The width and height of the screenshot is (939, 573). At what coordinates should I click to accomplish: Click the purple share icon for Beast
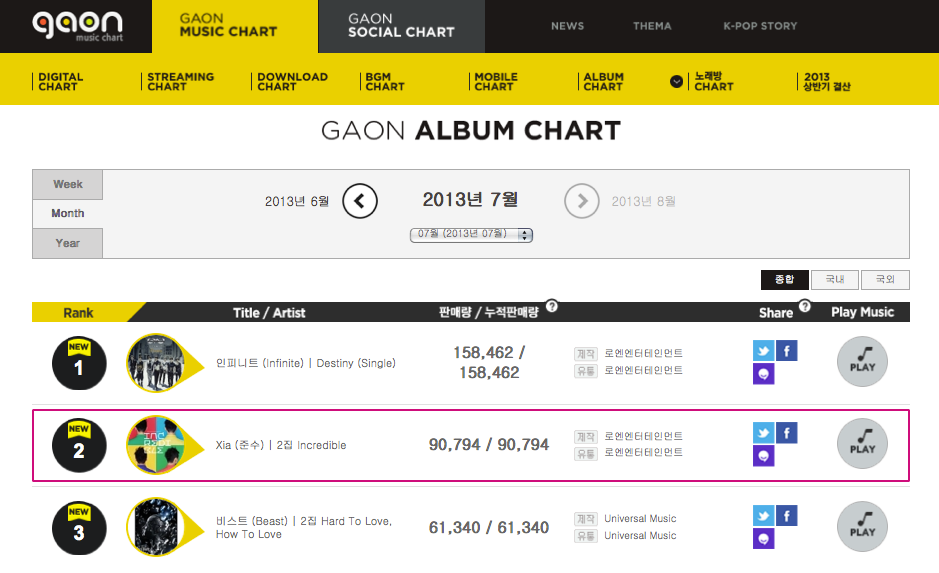(763, 540)
